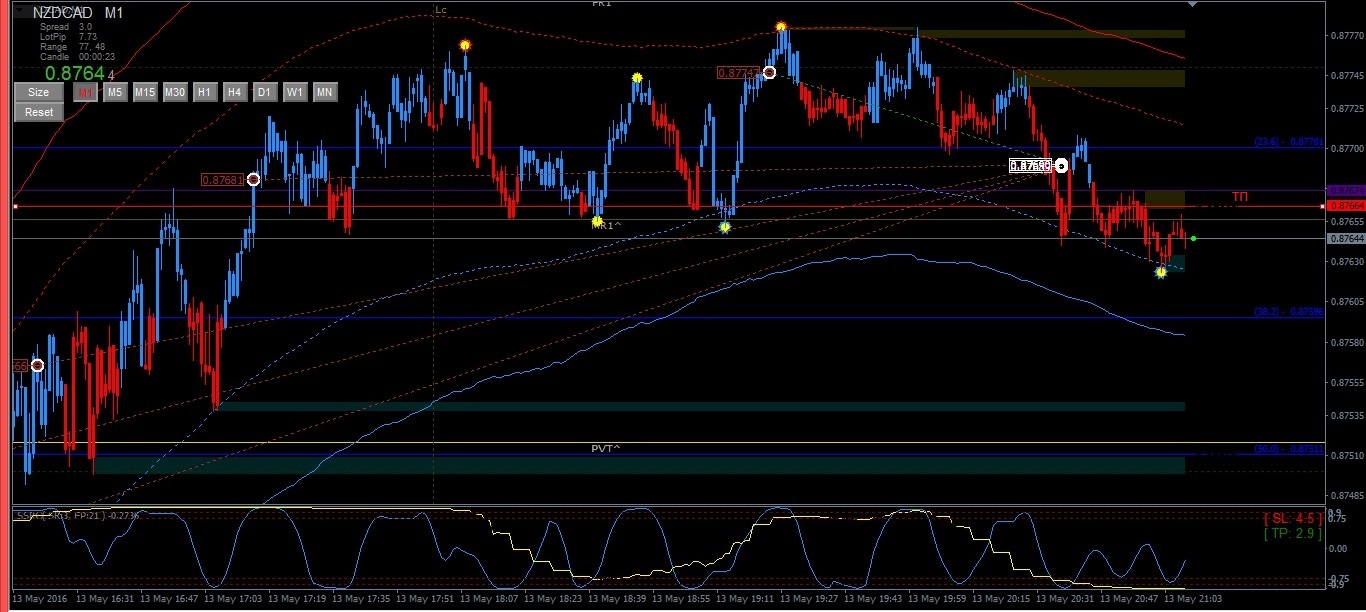Click white circle marker near 20:31
This screenshot has height=612, width=1366.
[1061, 166]
